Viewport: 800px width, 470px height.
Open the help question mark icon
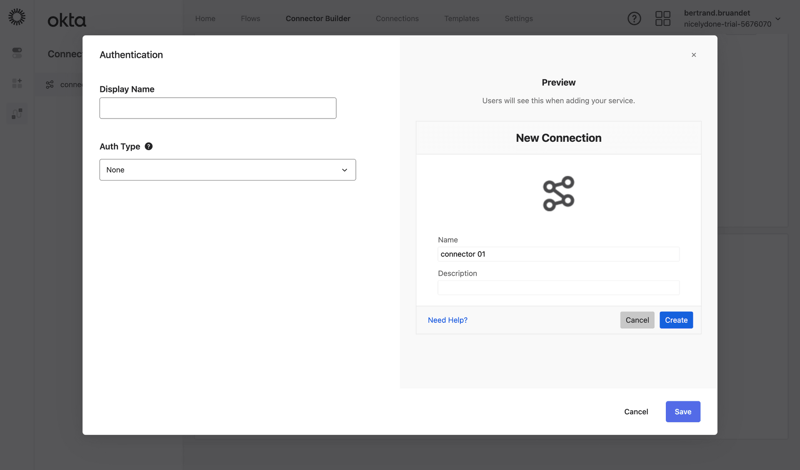pos(634,19)
